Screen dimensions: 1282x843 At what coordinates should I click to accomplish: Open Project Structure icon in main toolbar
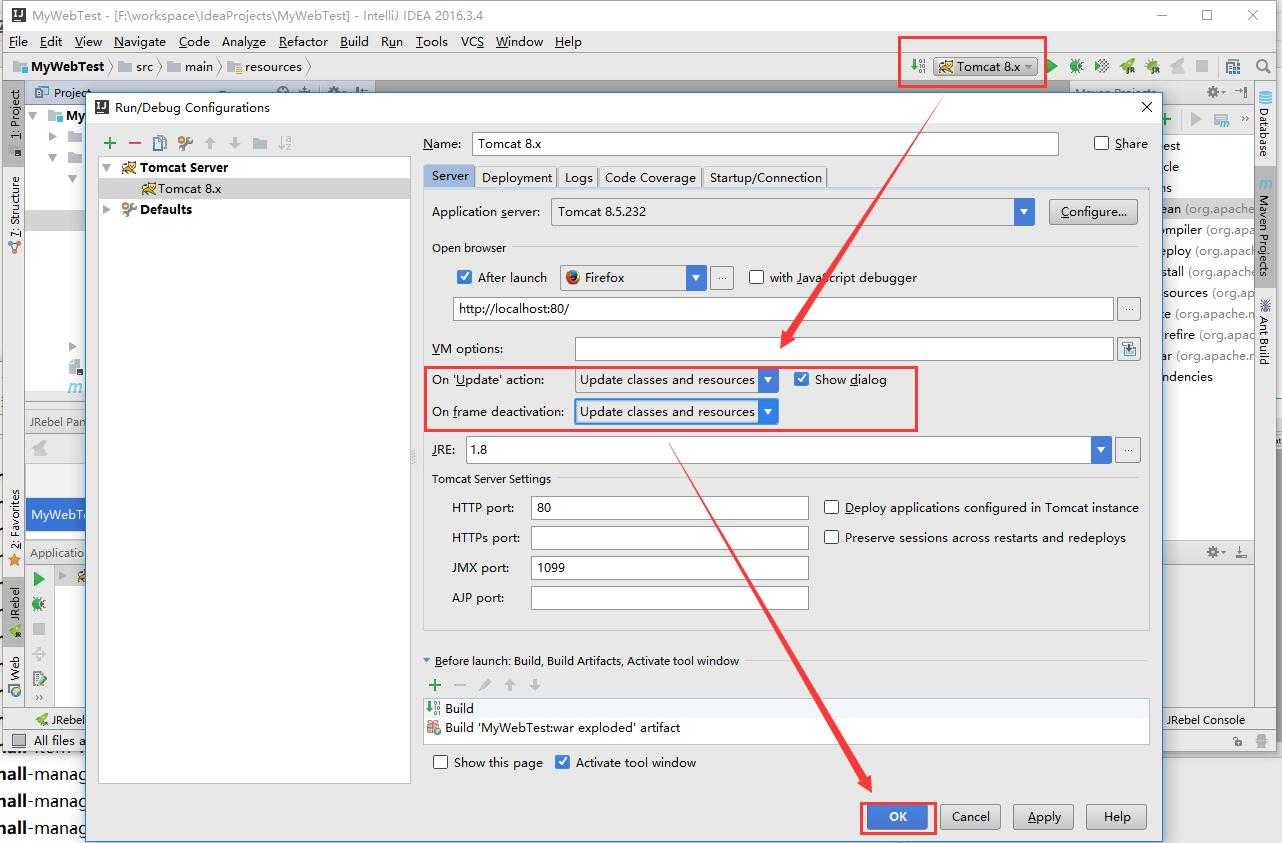click(1233, 66)
